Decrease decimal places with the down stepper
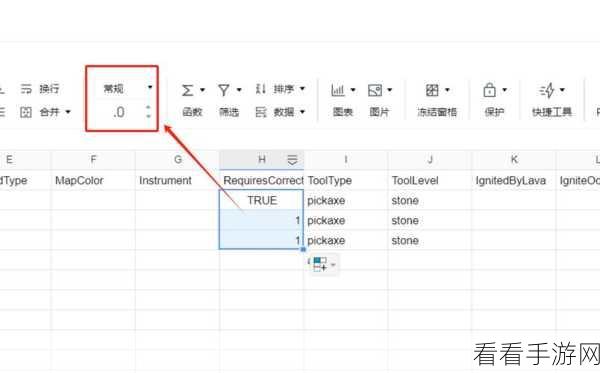Viewport: 600px width, 373px height. 148,116
